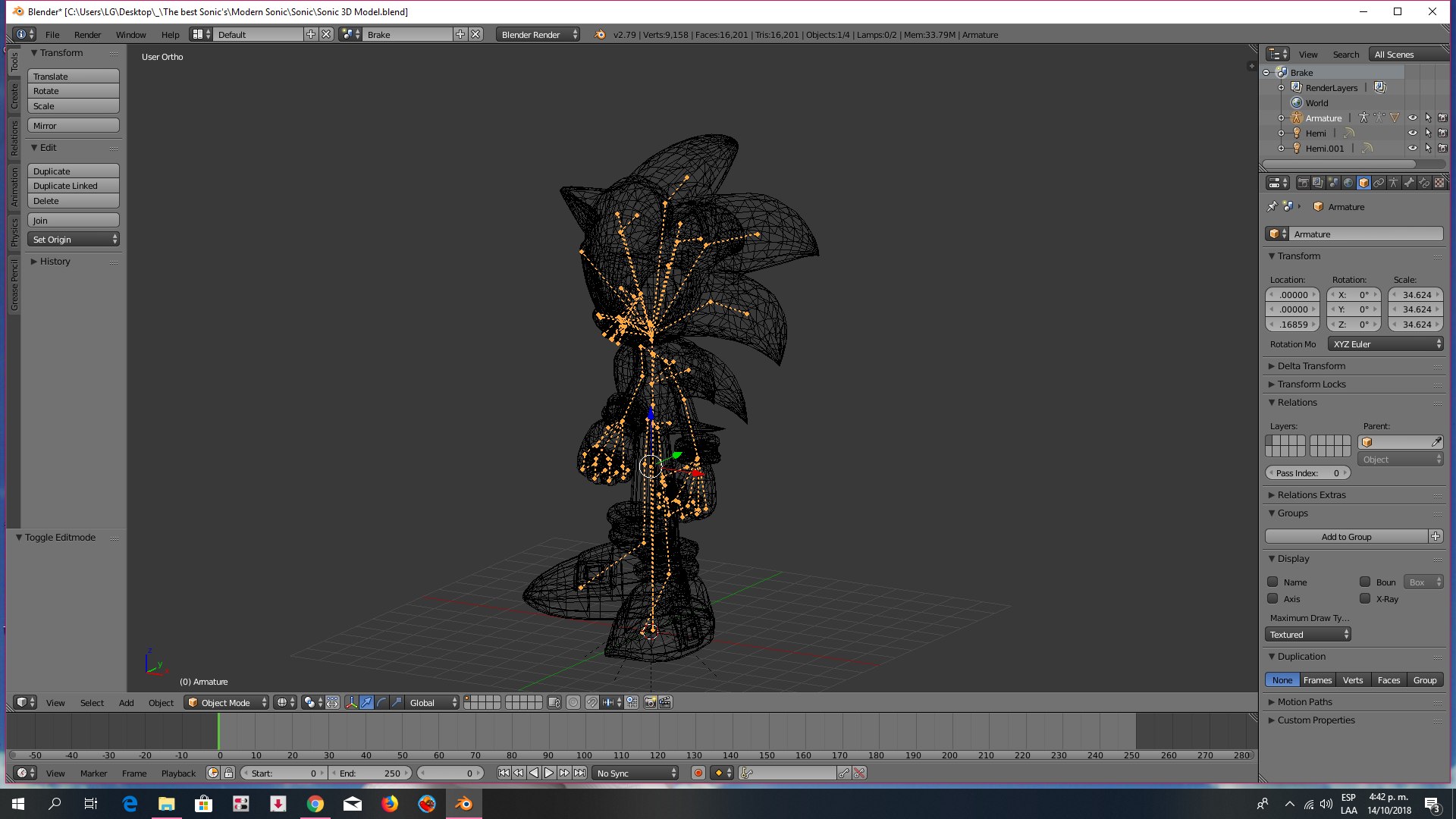Enable the Name display checkbox

click(x=1272, y=582)
